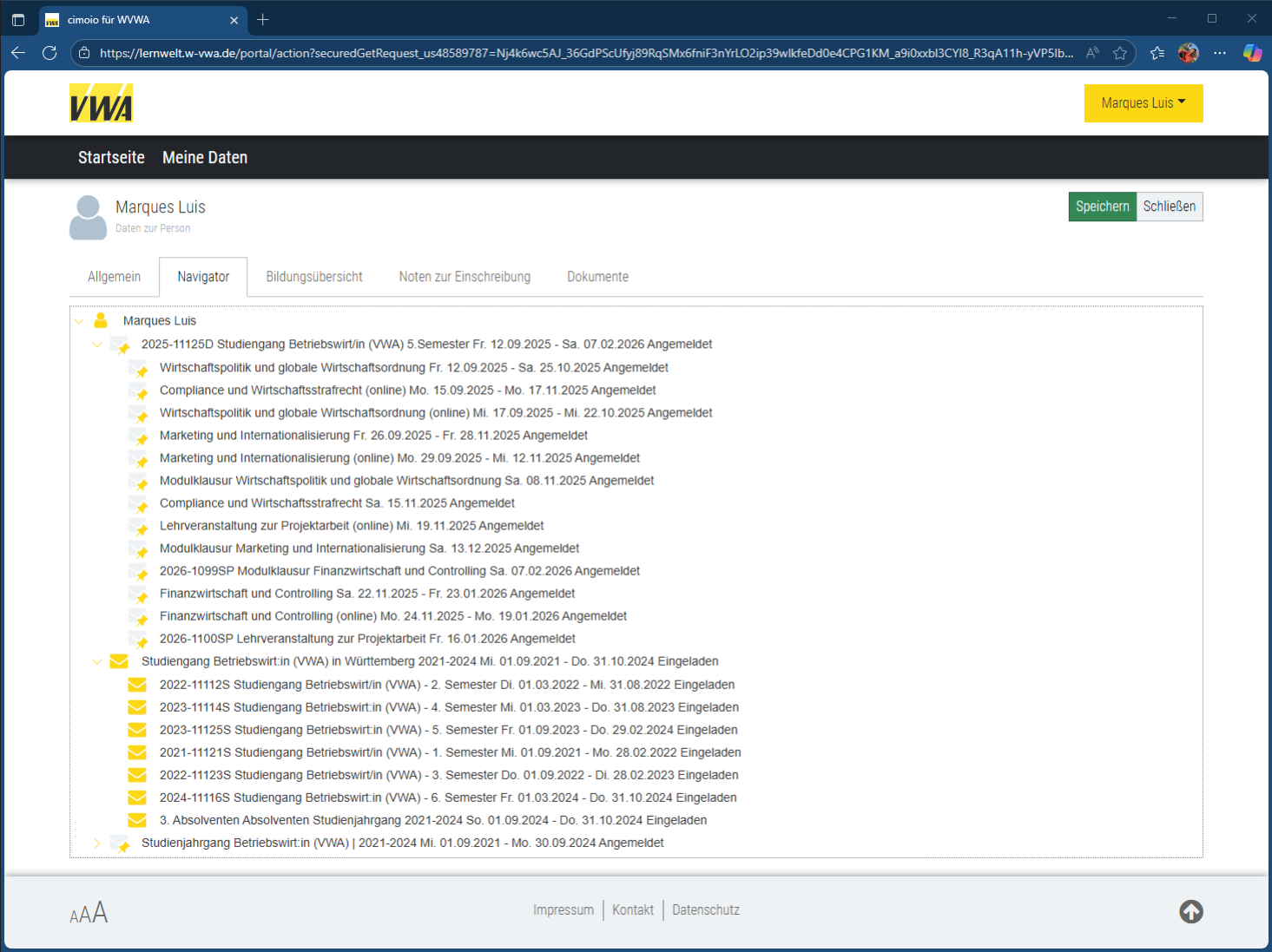Click the browser refresh icon
This screenshot has width=1272, height=952.
(x=49, y=53)
